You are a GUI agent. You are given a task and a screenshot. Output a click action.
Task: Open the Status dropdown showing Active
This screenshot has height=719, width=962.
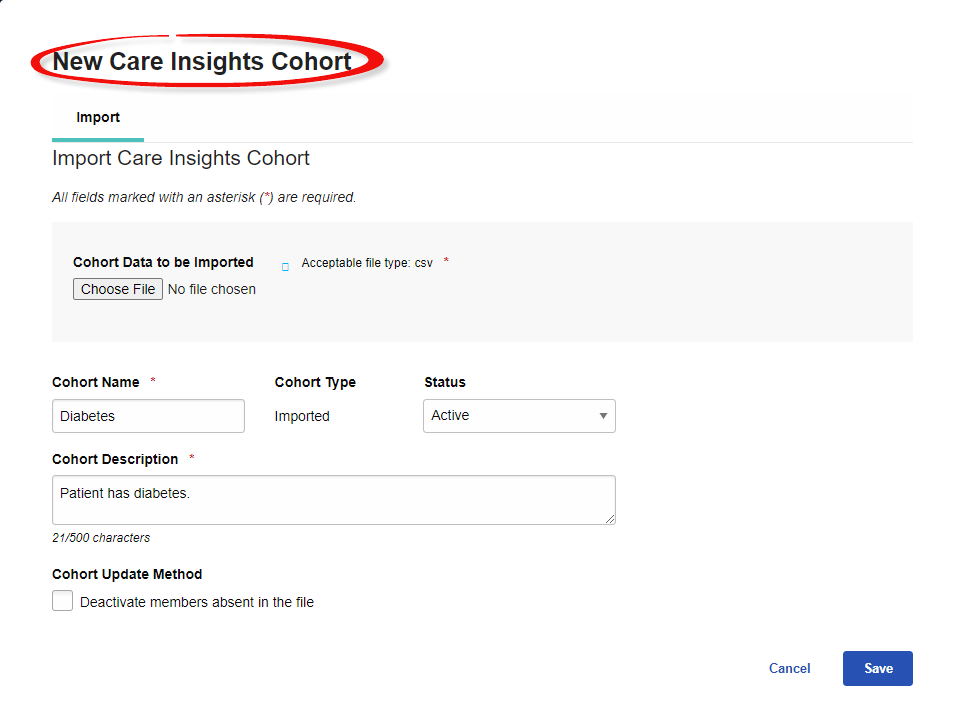[x=519, y=416]
